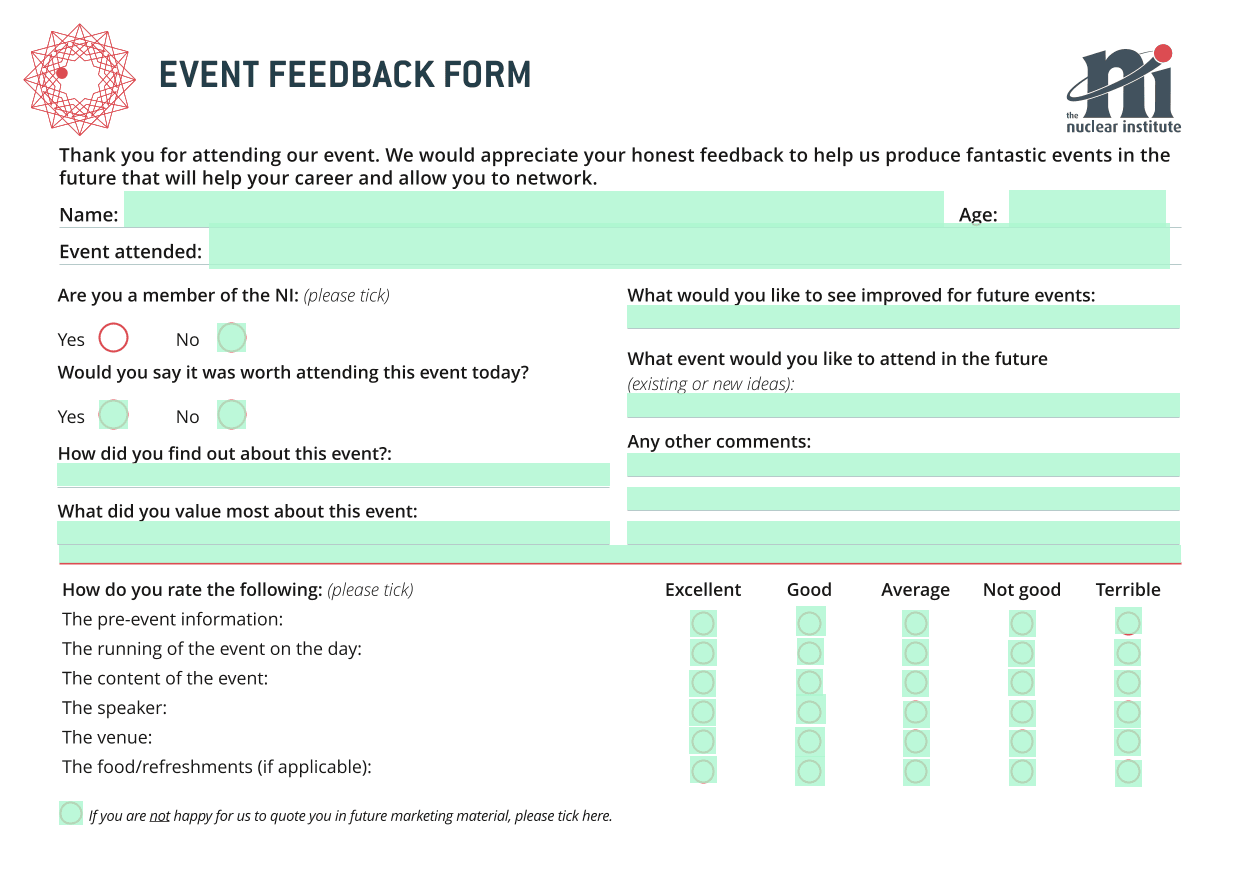The image size is (1240, 874).
Task: Rate running of the event as Good
Action: 810,653
